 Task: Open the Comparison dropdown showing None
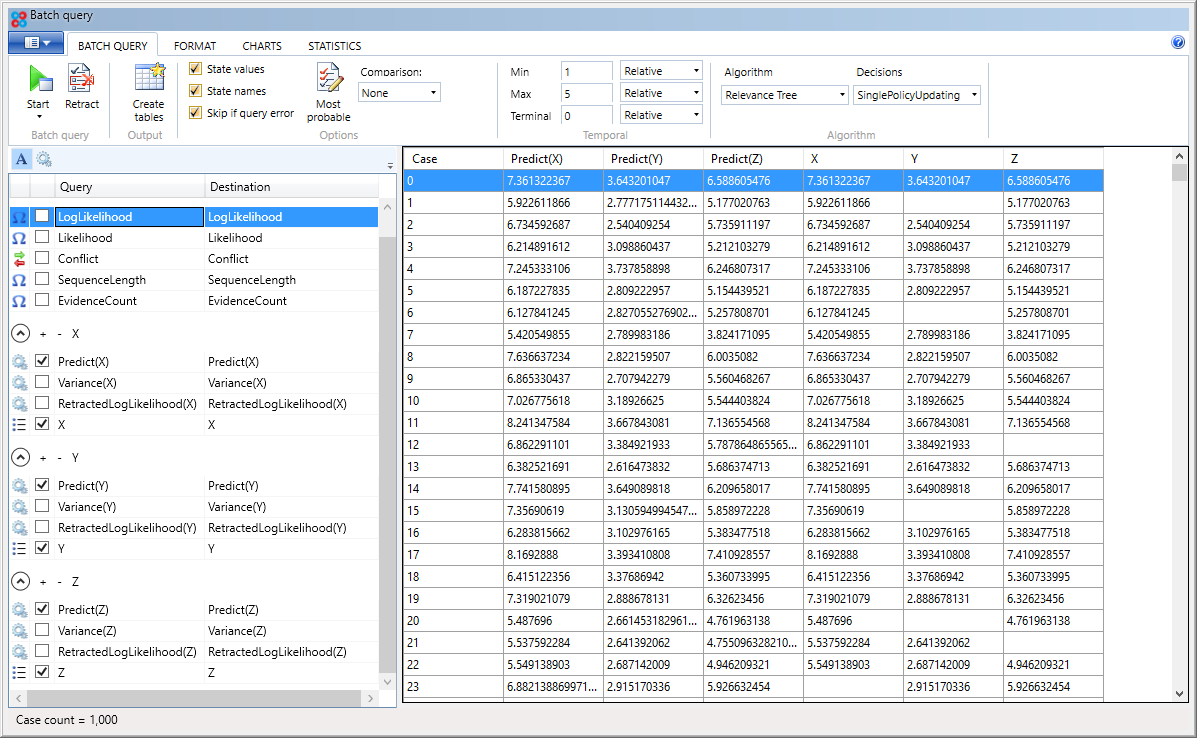coord(396,91)
